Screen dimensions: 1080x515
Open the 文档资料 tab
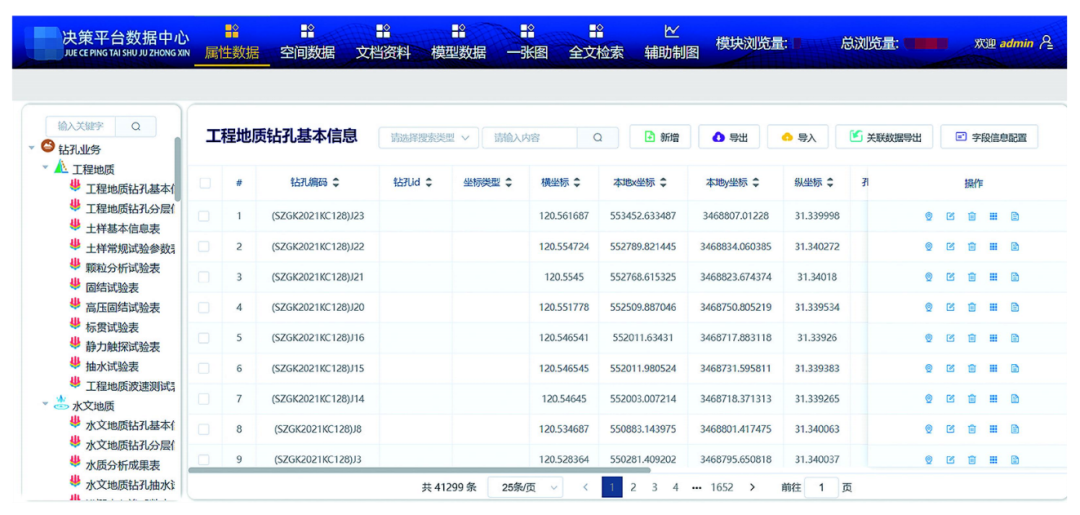(x=383, y=43)
